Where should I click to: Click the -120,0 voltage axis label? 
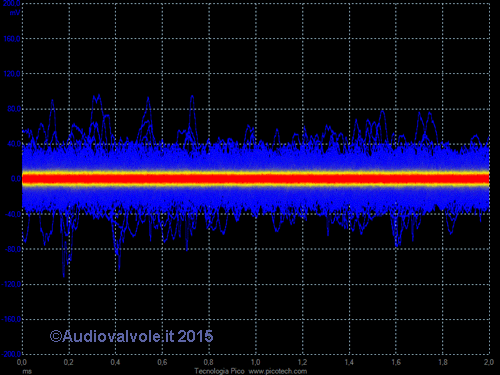pyautogui.click(x=11, y=284)
